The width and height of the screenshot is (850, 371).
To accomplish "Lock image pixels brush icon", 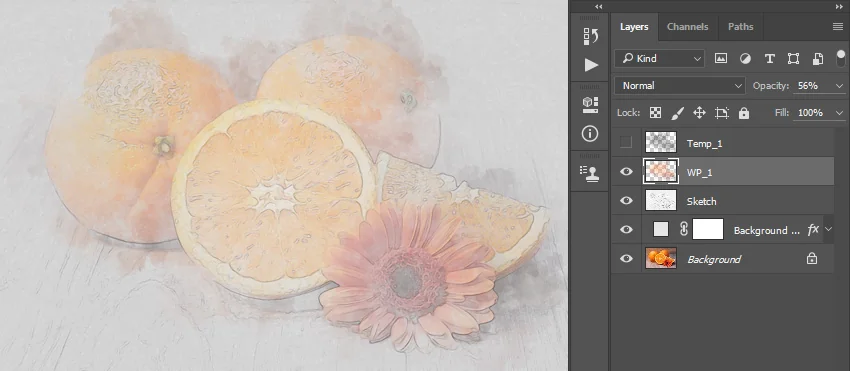I will (678, 113).
